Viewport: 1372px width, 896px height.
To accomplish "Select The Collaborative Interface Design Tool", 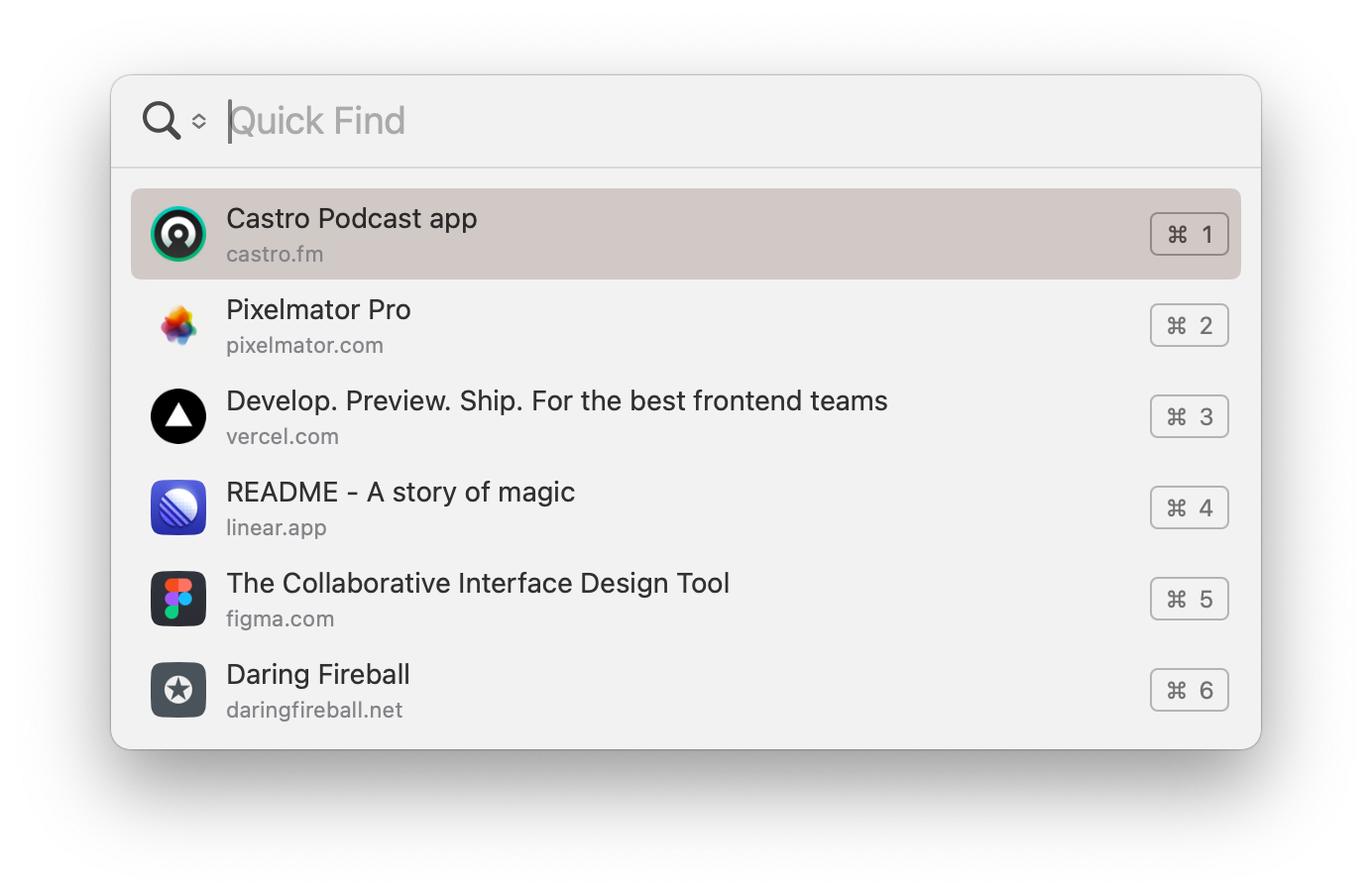I will click(478, 584).
